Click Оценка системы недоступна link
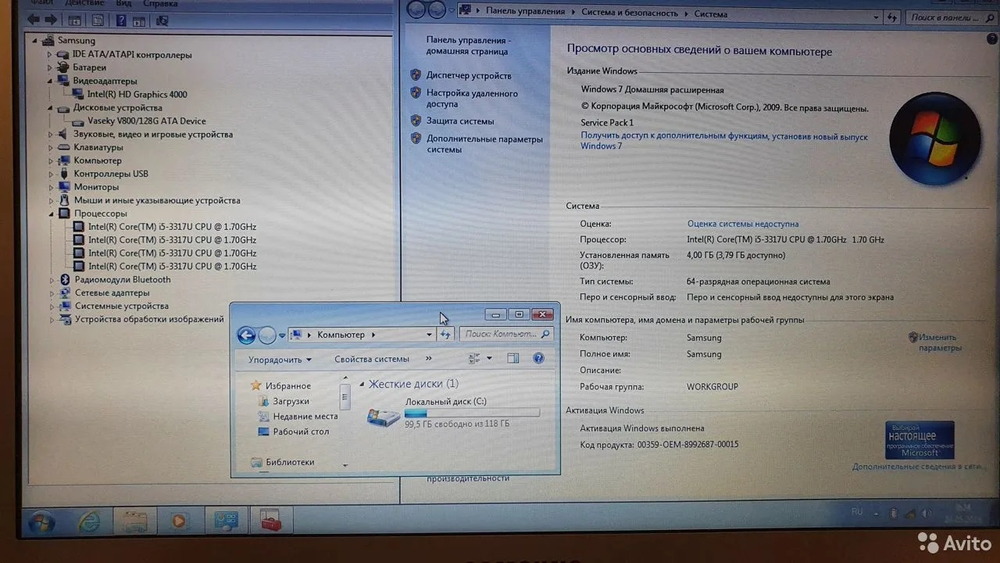Screen dimensions: 1000x563 click(x=742, y=224)
